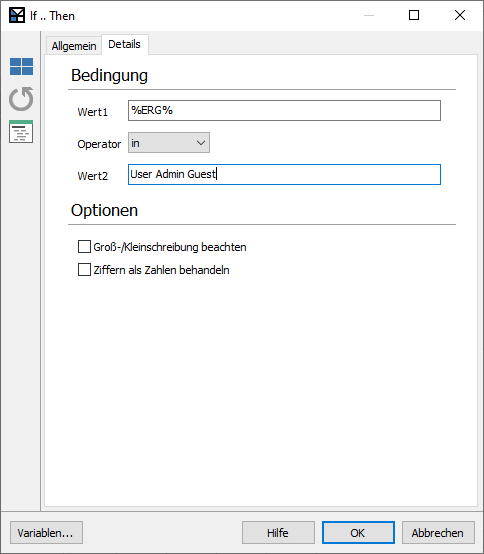Open the Hilfe help button
Screen dimensions: 484x554
click(278, 532)
